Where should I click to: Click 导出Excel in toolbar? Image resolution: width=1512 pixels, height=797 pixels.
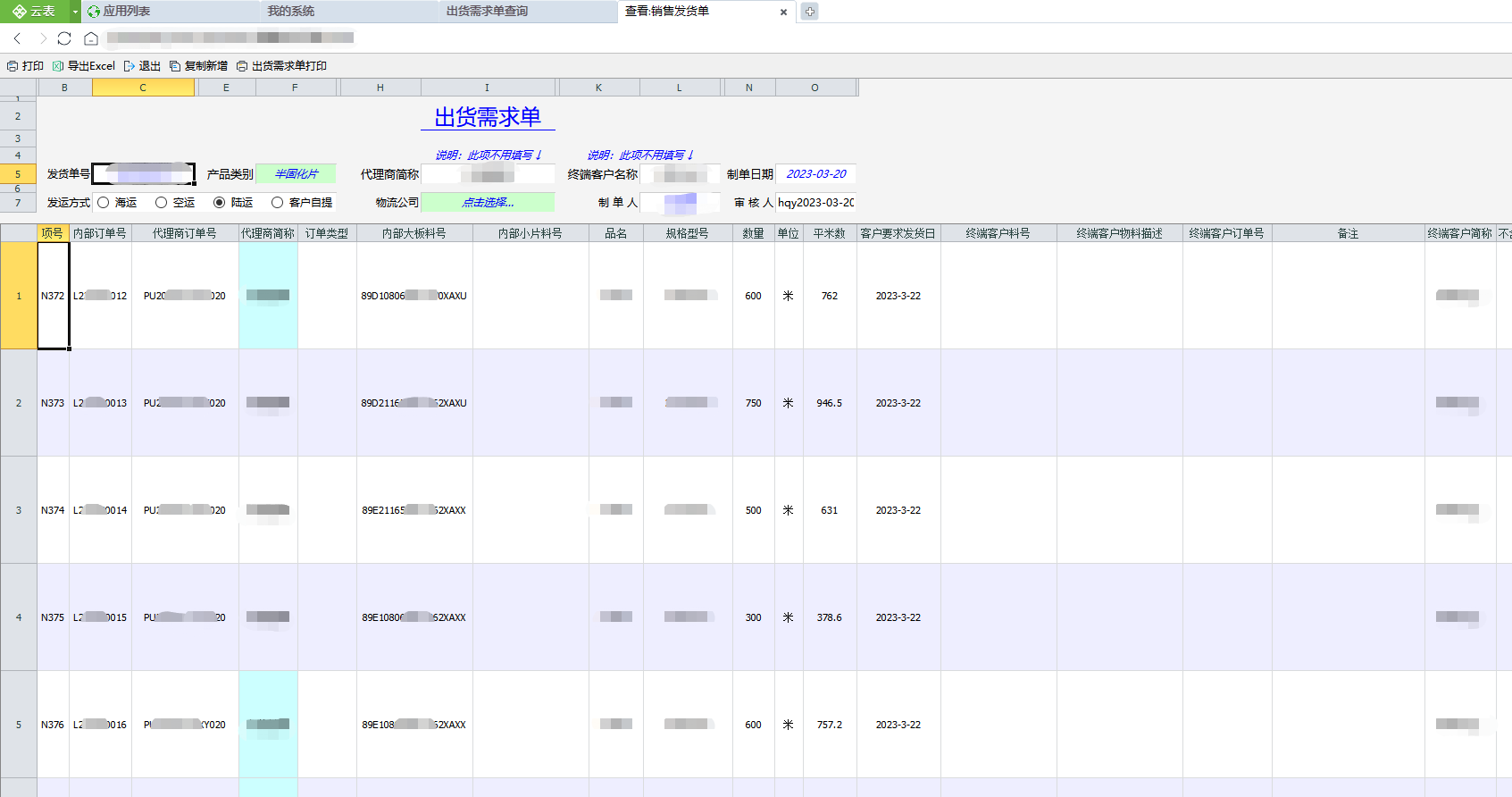(x=84, y=66)
